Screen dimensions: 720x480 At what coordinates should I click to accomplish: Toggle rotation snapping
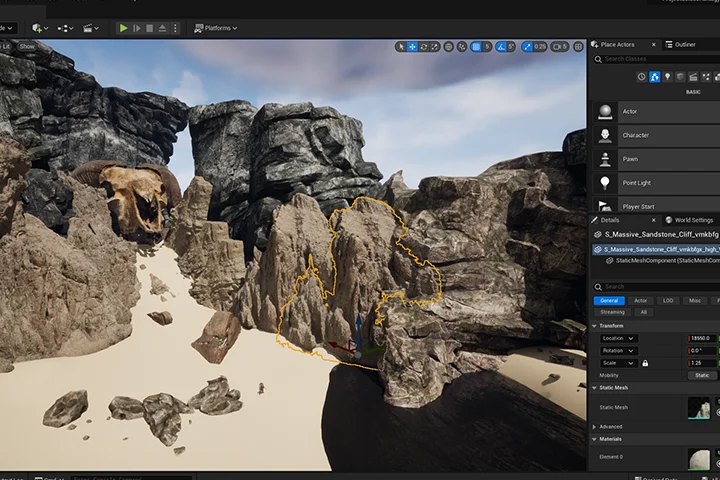(x=501, y=46)
